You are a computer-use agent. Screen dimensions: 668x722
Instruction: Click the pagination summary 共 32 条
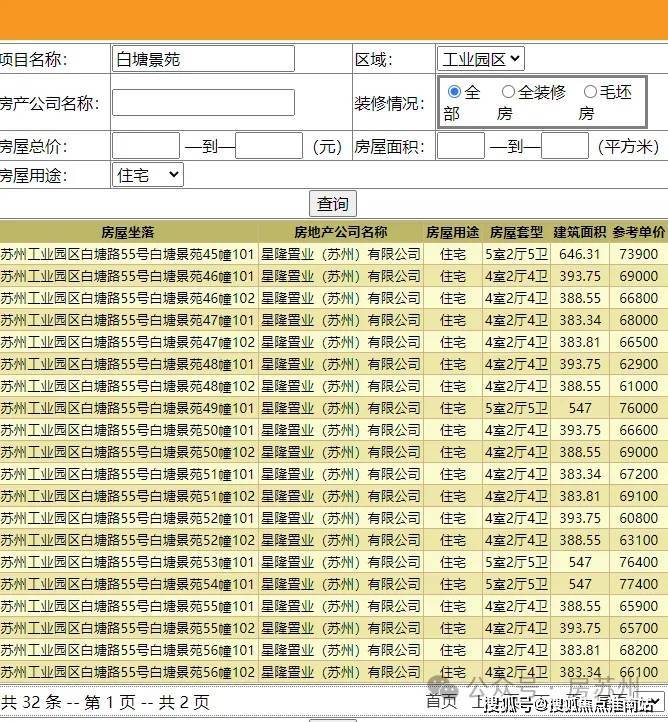click(31, 702)
